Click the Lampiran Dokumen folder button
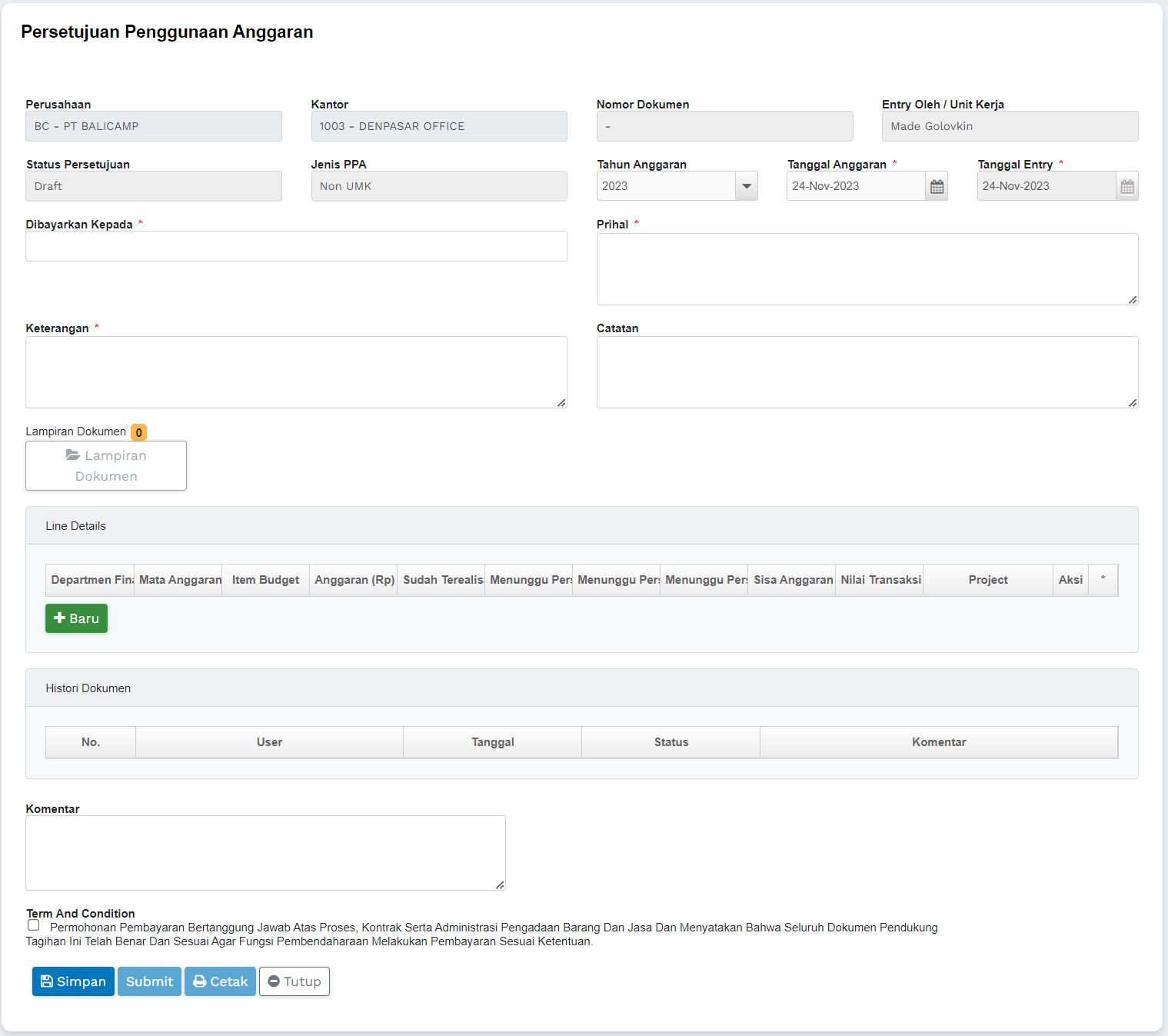Screen dimensions: 1168x1036 tap(106, 465)
